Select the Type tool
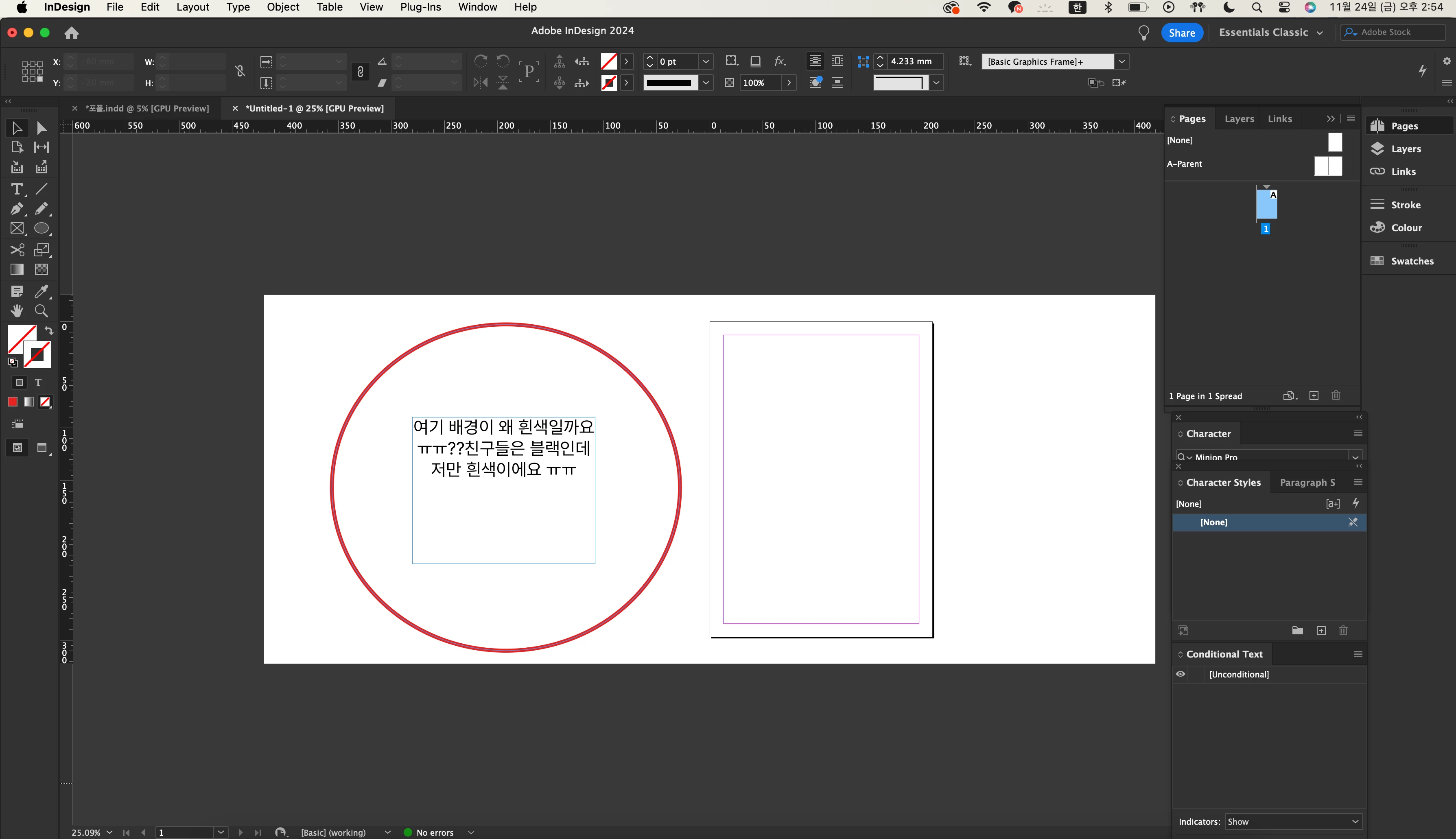Screen dimensions: 1456x839 (17, 189)
